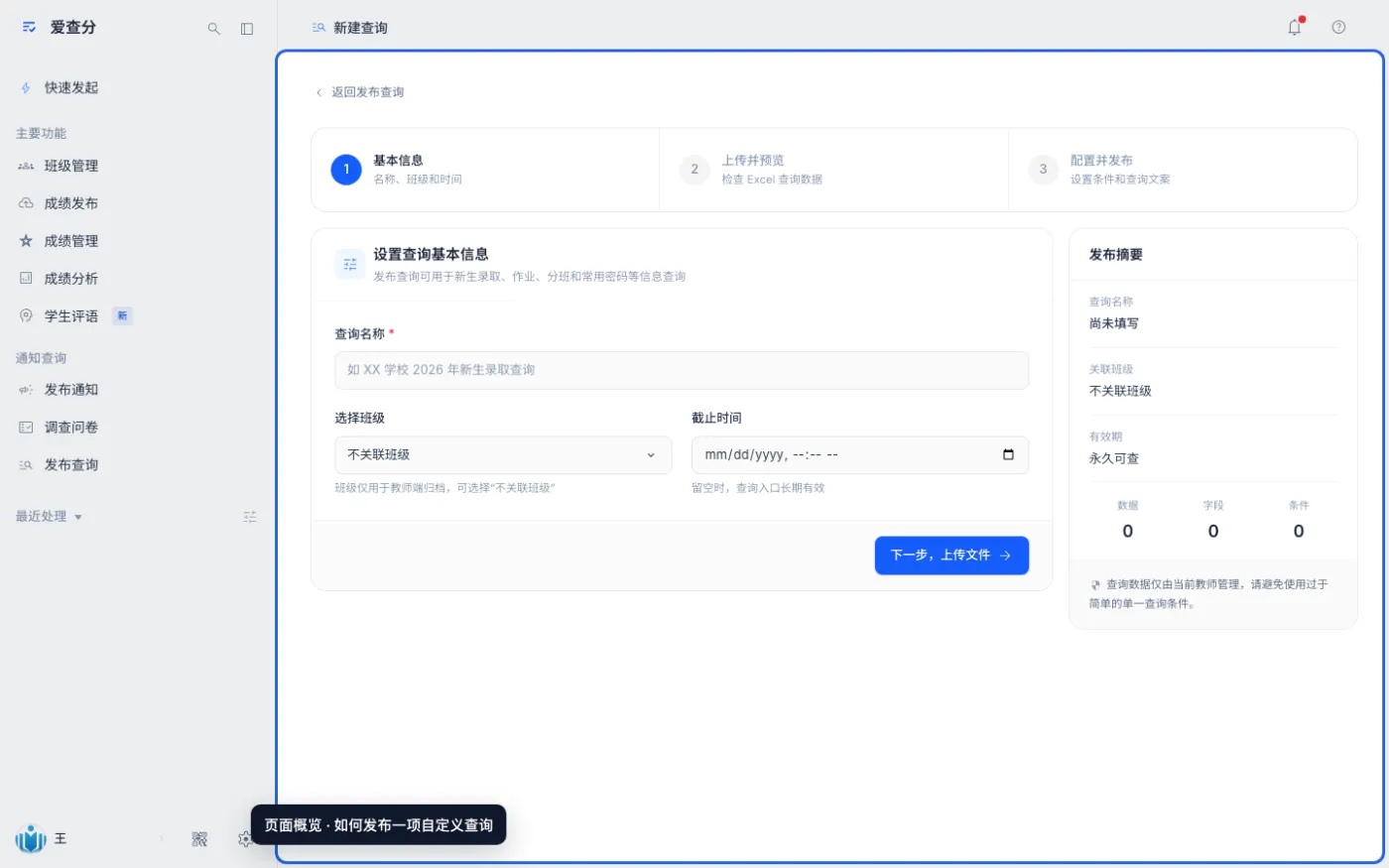Click the cloud icon beside 成绩发布

tap(26, 203)
